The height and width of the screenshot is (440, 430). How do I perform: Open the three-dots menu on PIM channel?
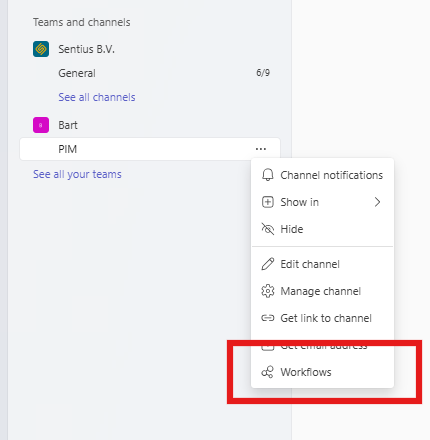pos(261,149)
